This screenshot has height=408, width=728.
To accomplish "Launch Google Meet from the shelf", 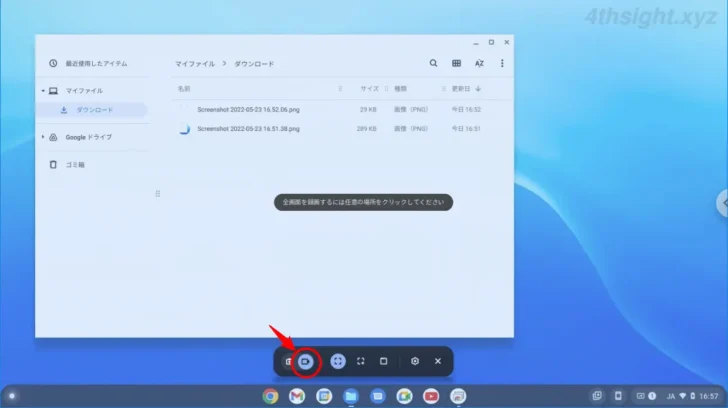I will (x=404, y=396).
